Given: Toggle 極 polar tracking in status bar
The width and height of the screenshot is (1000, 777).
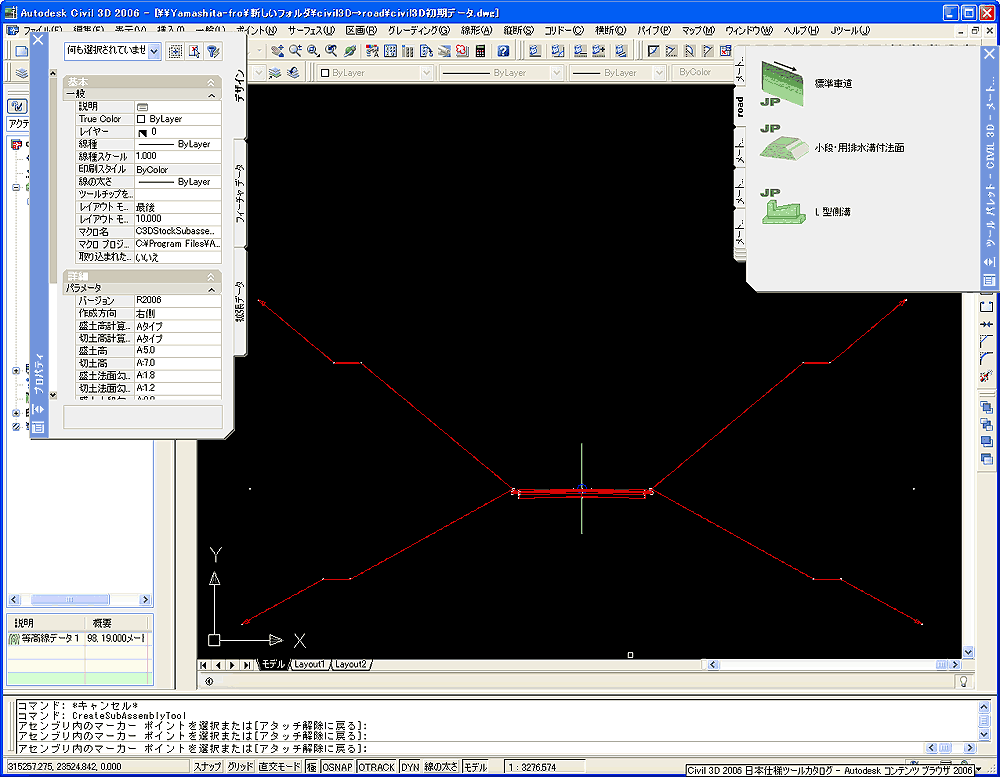Looking at the screenshot, I should click(x=311, y=767).
